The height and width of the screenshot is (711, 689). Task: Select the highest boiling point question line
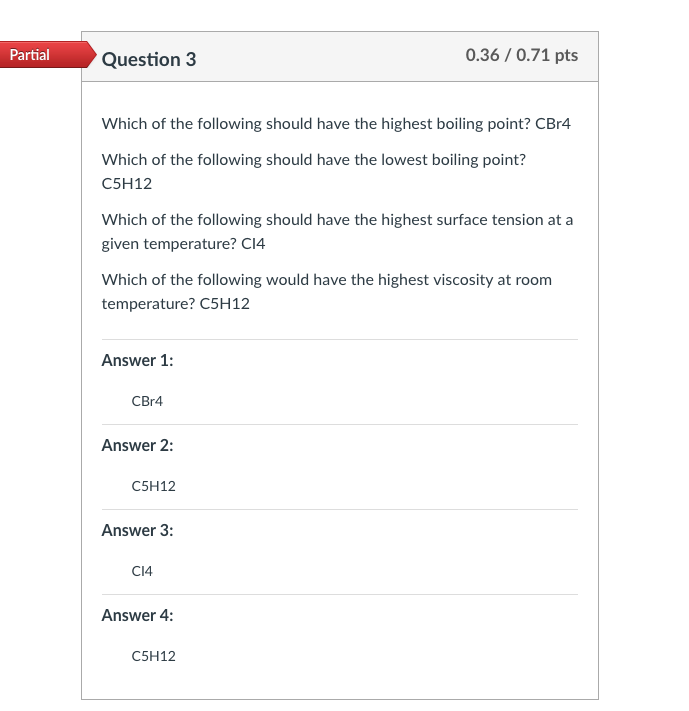pos(336,123)
